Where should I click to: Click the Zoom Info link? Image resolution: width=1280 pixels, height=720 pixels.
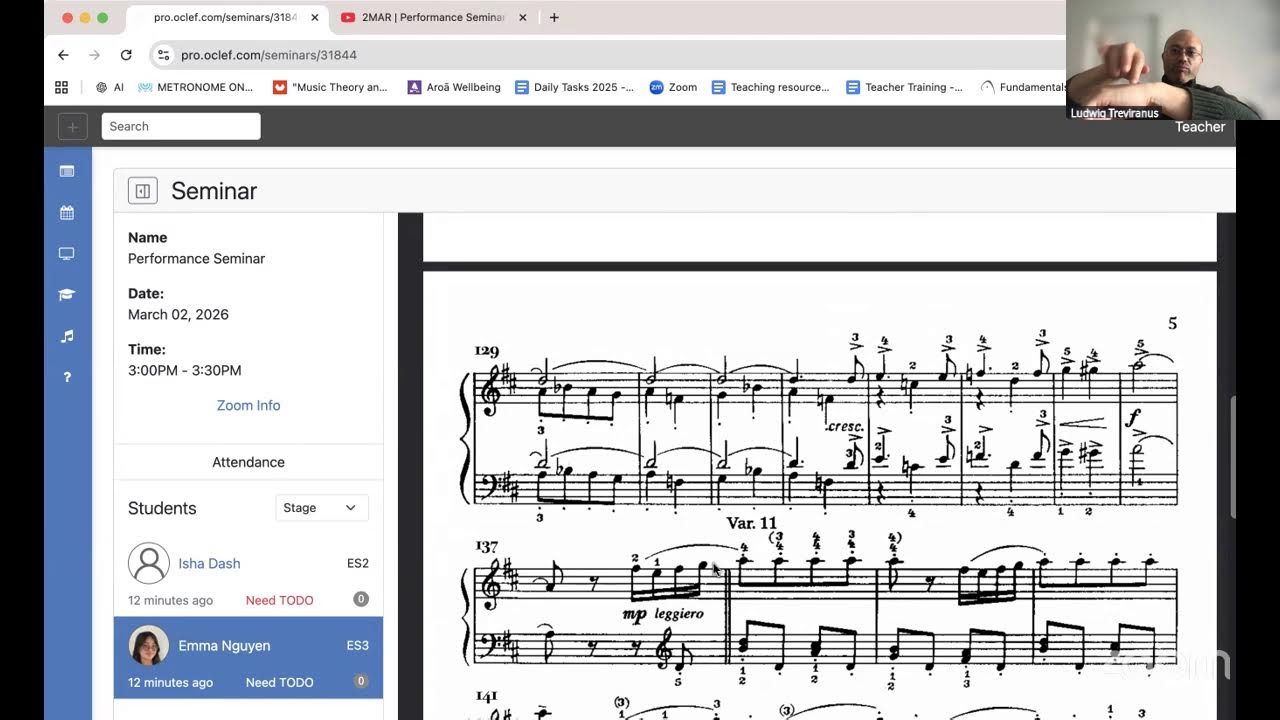pyautogui.click(x=248, y=405)
